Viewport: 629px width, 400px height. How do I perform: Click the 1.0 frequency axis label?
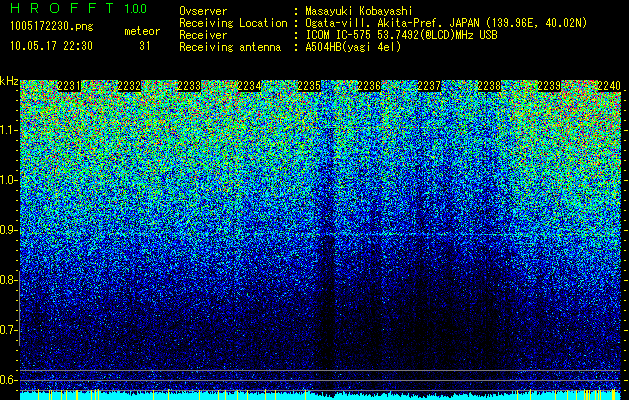[x=8, y=180]
